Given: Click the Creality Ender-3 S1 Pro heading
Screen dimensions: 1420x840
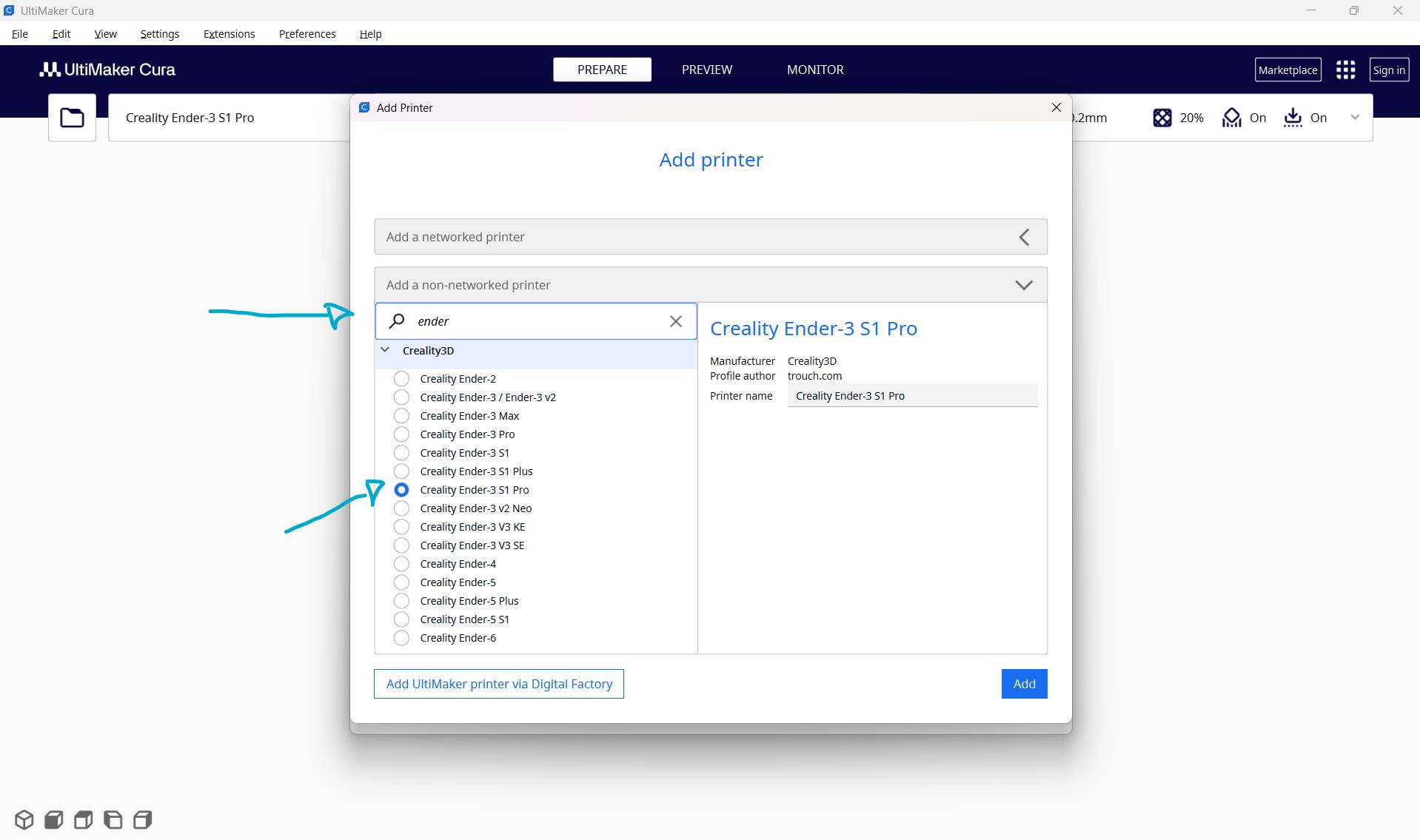Looking at the screenshot, I should [814, 329].
